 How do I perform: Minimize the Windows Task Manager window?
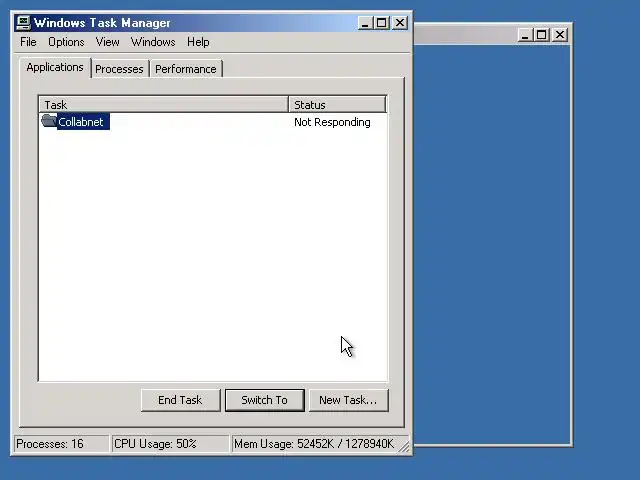365,23
